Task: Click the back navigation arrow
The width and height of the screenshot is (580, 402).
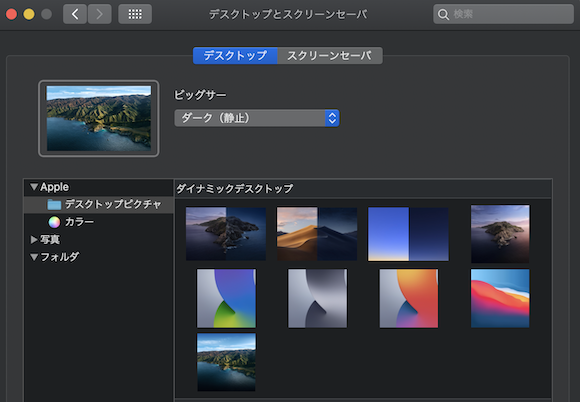Action: 75,14
